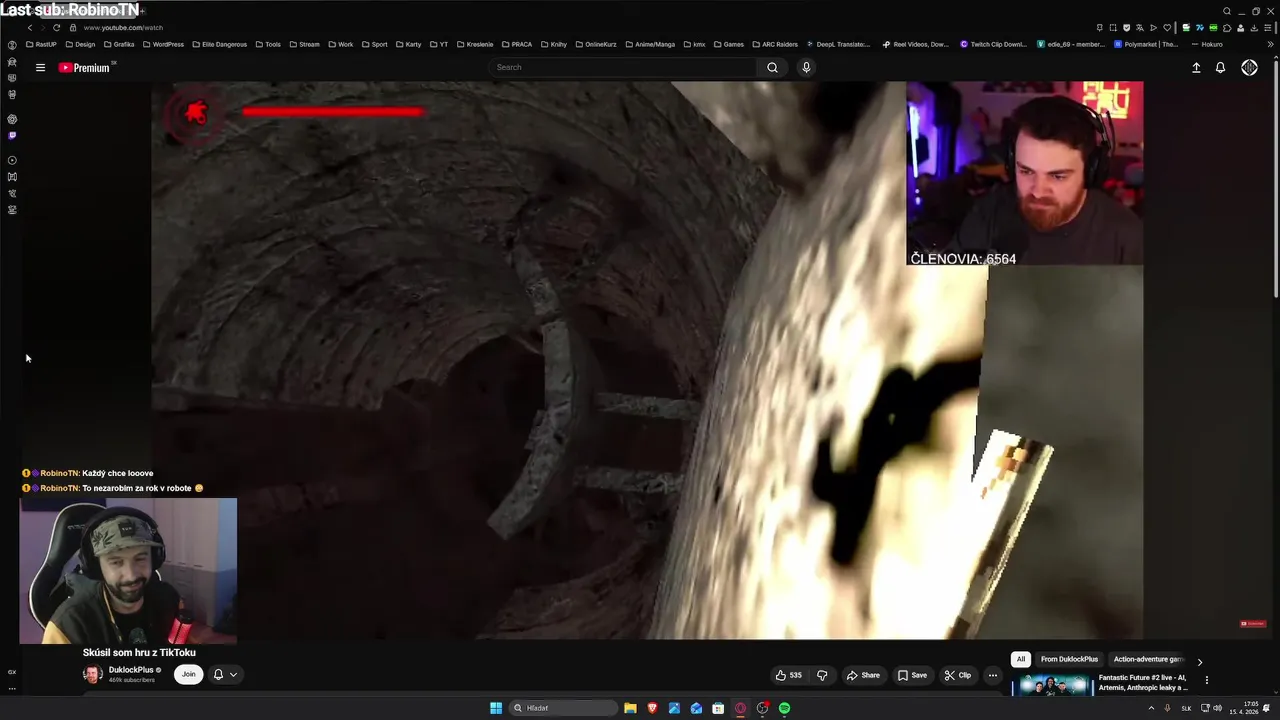Open the browser downloads icon
This screenshot has height=720, width=1280.
[x=1254, y=28]
